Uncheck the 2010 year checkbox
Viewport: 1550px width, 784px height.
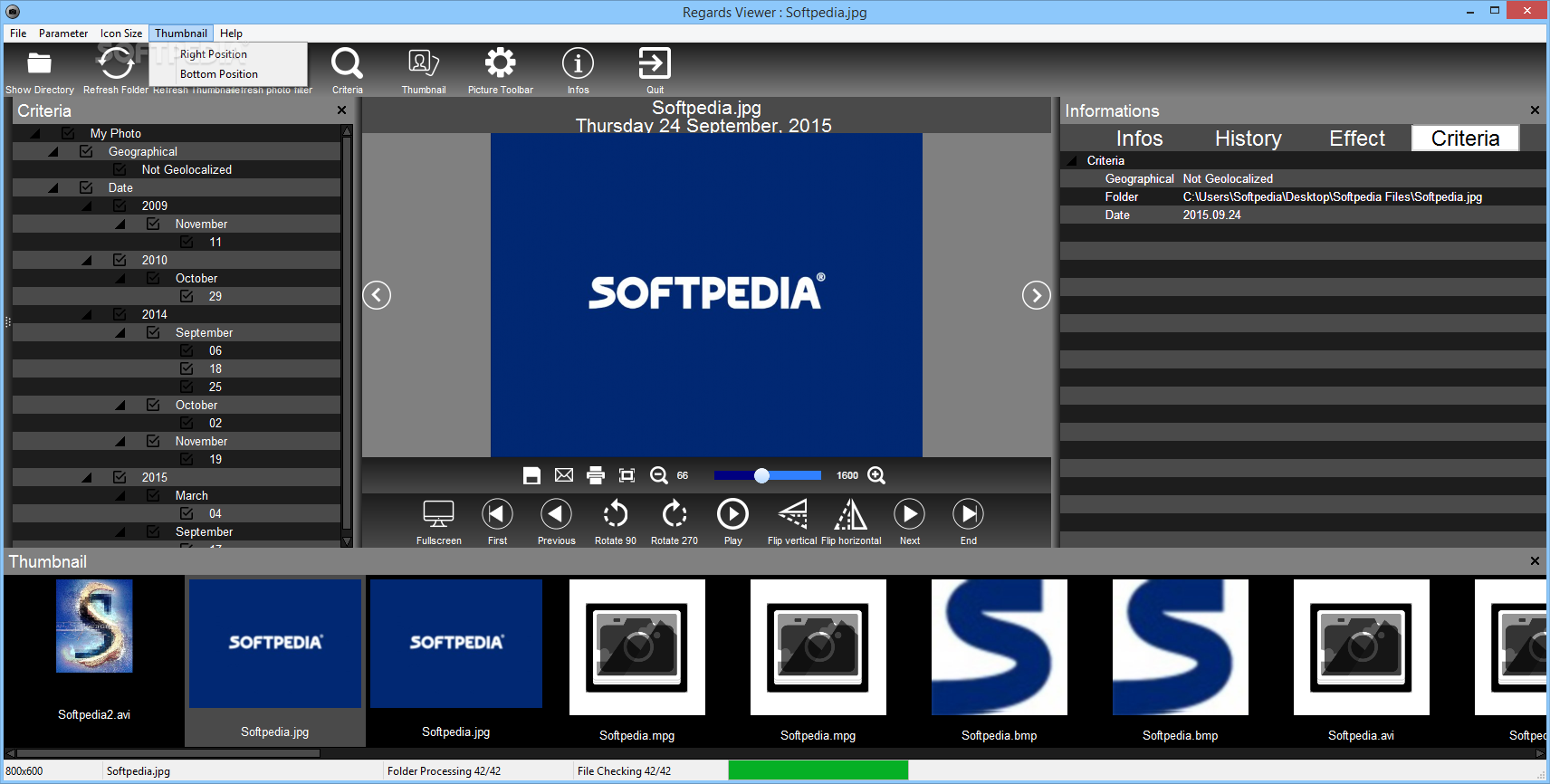[x=120, y=260]
